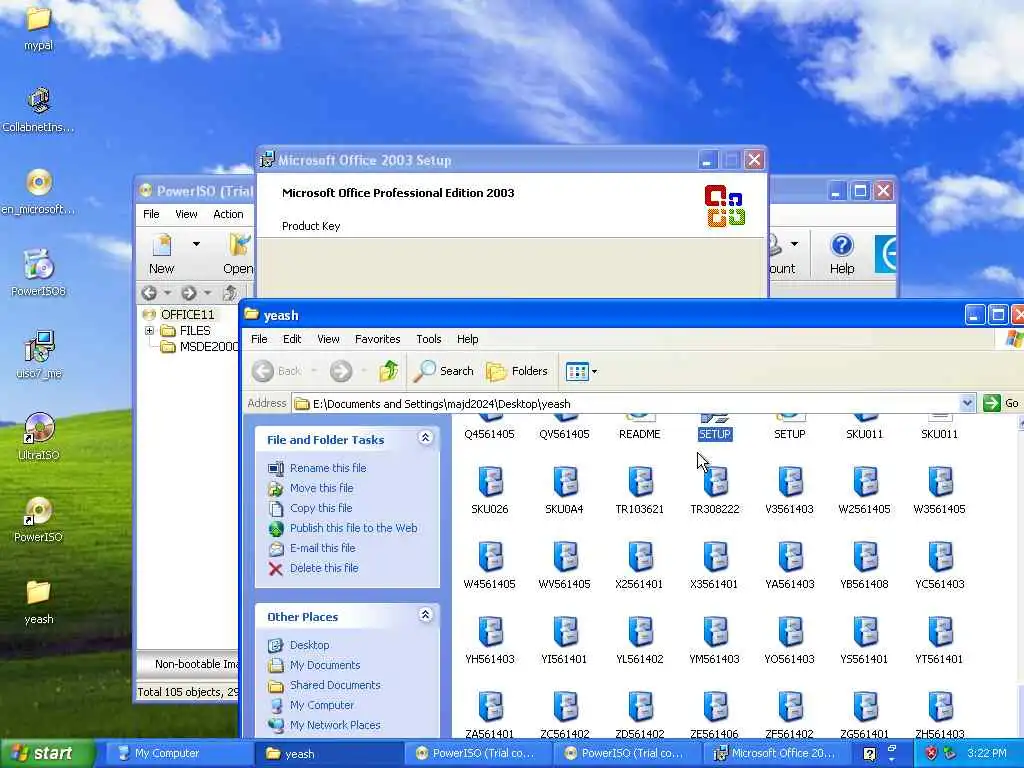Select OFFICE11 root in PowerISO tree

(x=187, y=314)
